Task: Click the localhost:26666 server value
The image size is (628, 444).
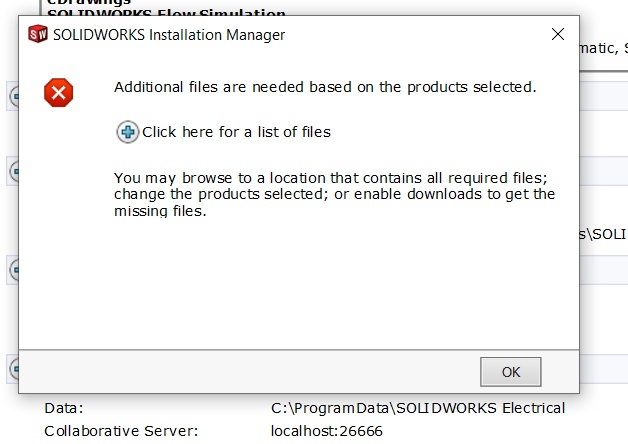Action: [x=326, y=431]
